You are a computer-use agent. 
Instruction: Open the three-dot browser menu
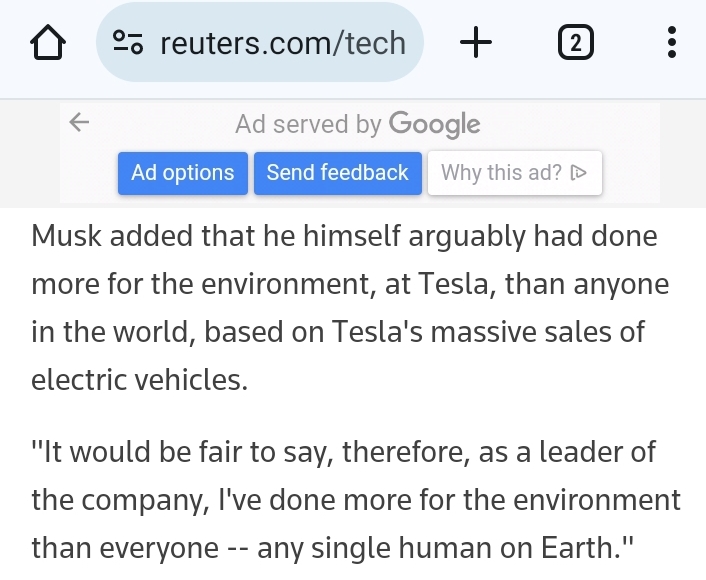point(671,43)
